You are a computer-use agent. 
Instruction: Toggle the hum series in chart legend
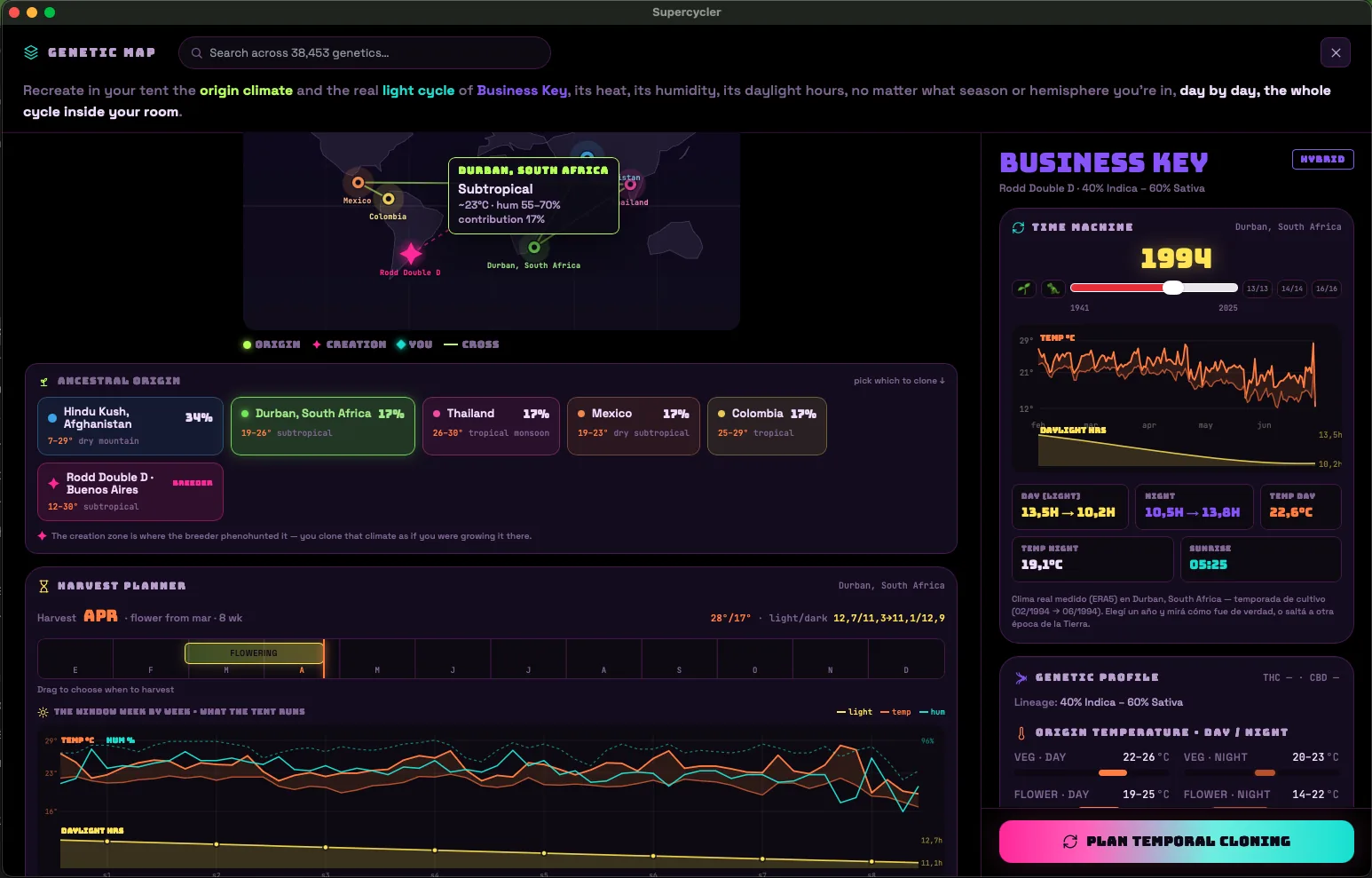pyautogui.click(x=932, y=712)
